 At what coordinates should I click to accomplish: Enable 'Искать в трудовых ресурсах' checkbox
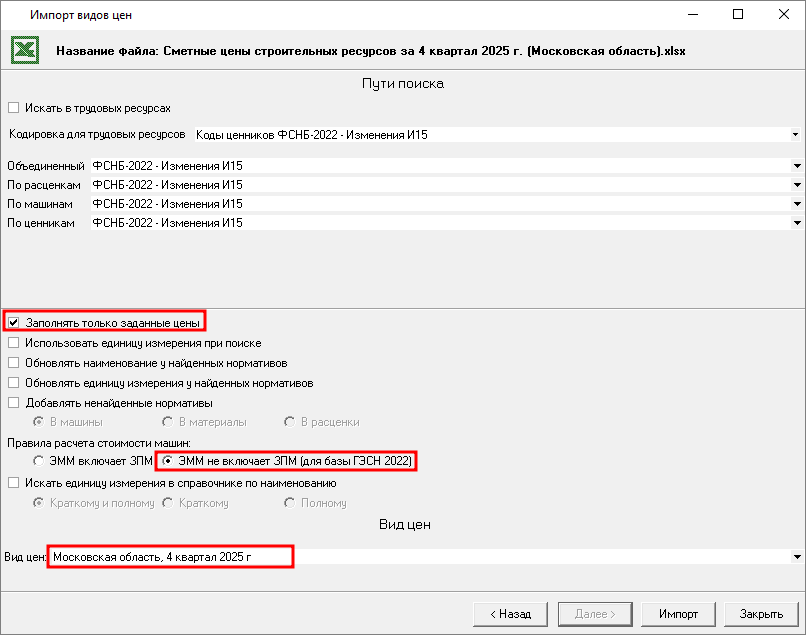(x=14, y=108)
